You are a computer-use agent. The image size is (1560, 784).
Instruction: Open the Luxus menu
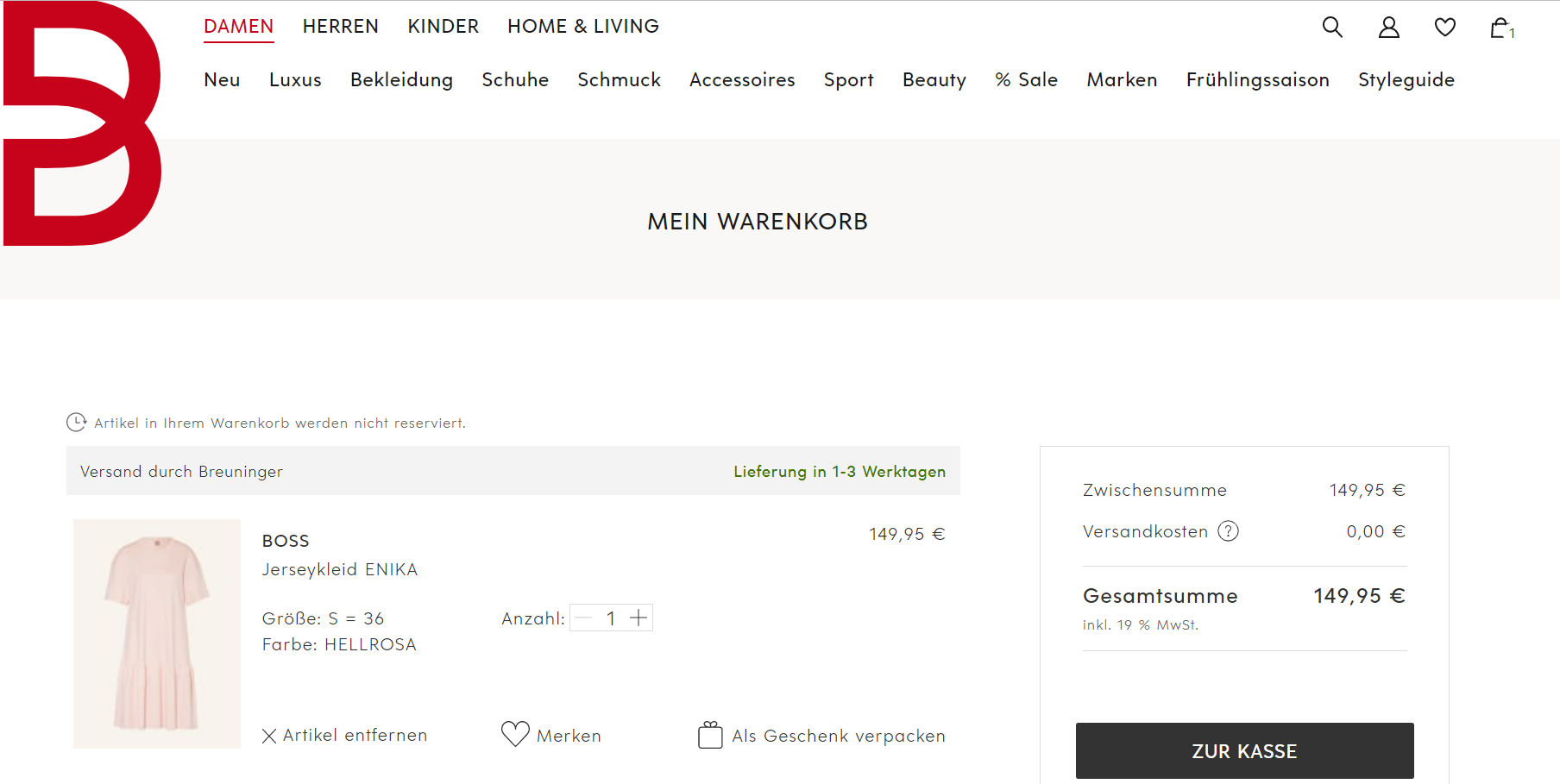click(295, 79)
